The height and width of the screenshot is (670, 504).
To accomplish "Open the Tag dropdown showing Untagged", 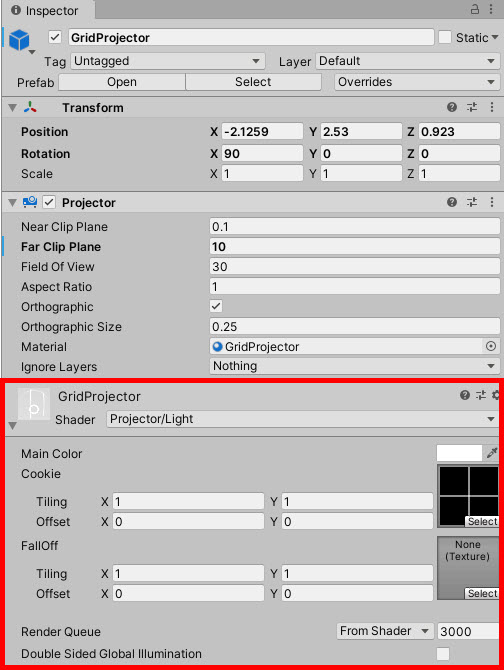I will click(167, 61).
